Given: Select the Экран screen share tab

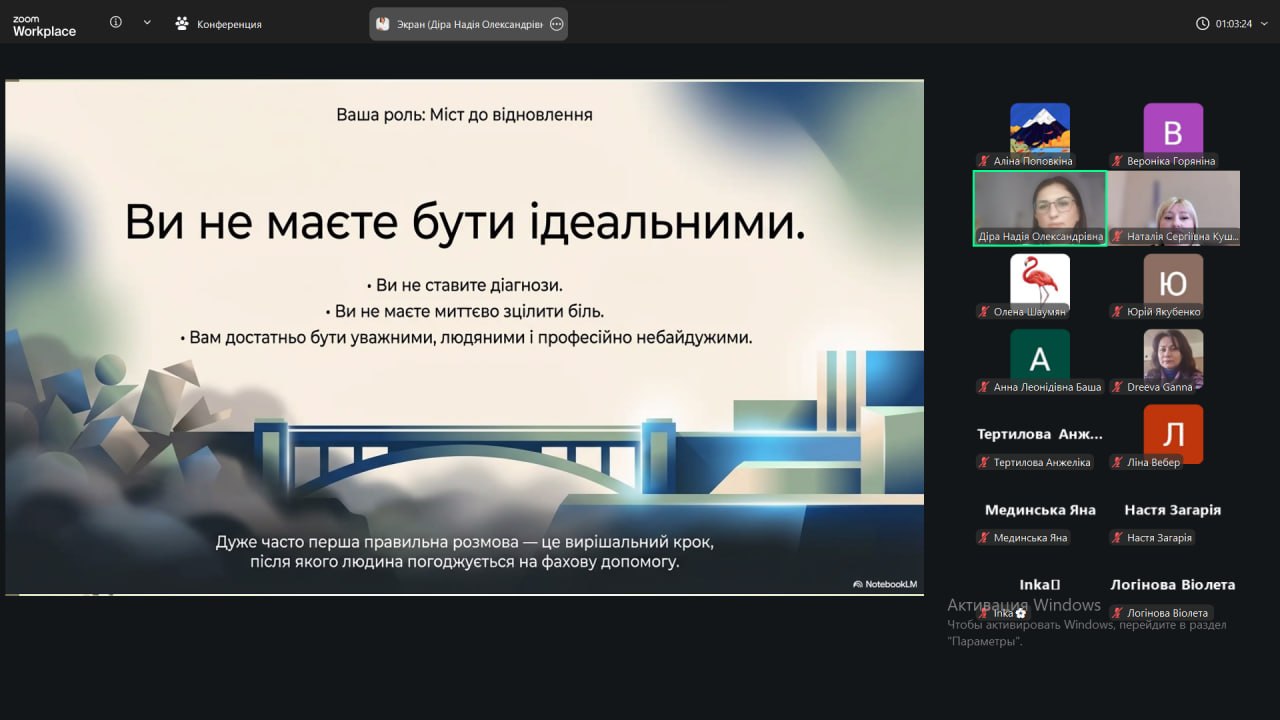Looking at the screenshot, I should [x=460, y=24].
